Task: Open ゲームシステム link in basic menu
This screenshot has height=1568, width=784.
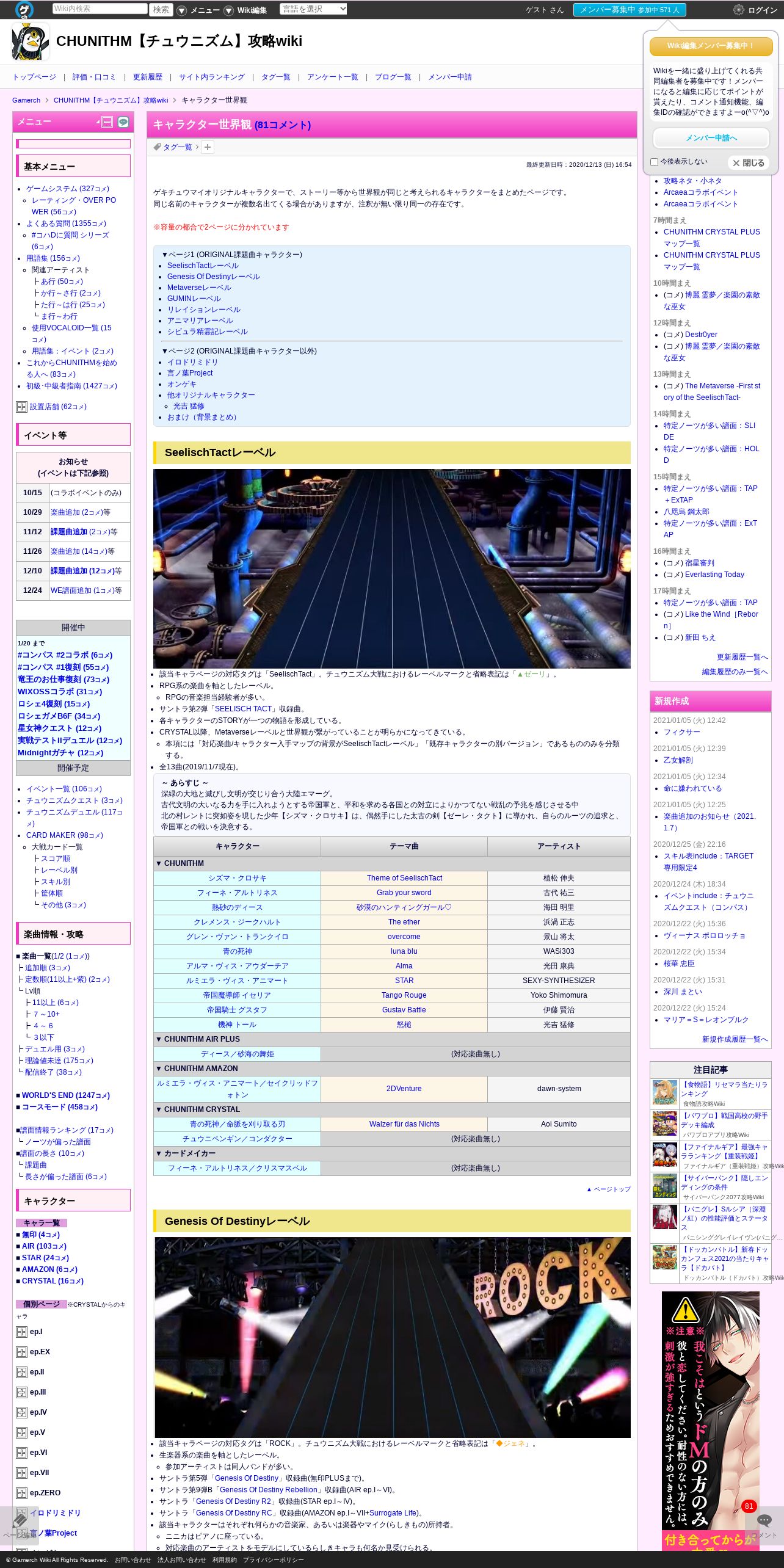Action: click(68, 189)
